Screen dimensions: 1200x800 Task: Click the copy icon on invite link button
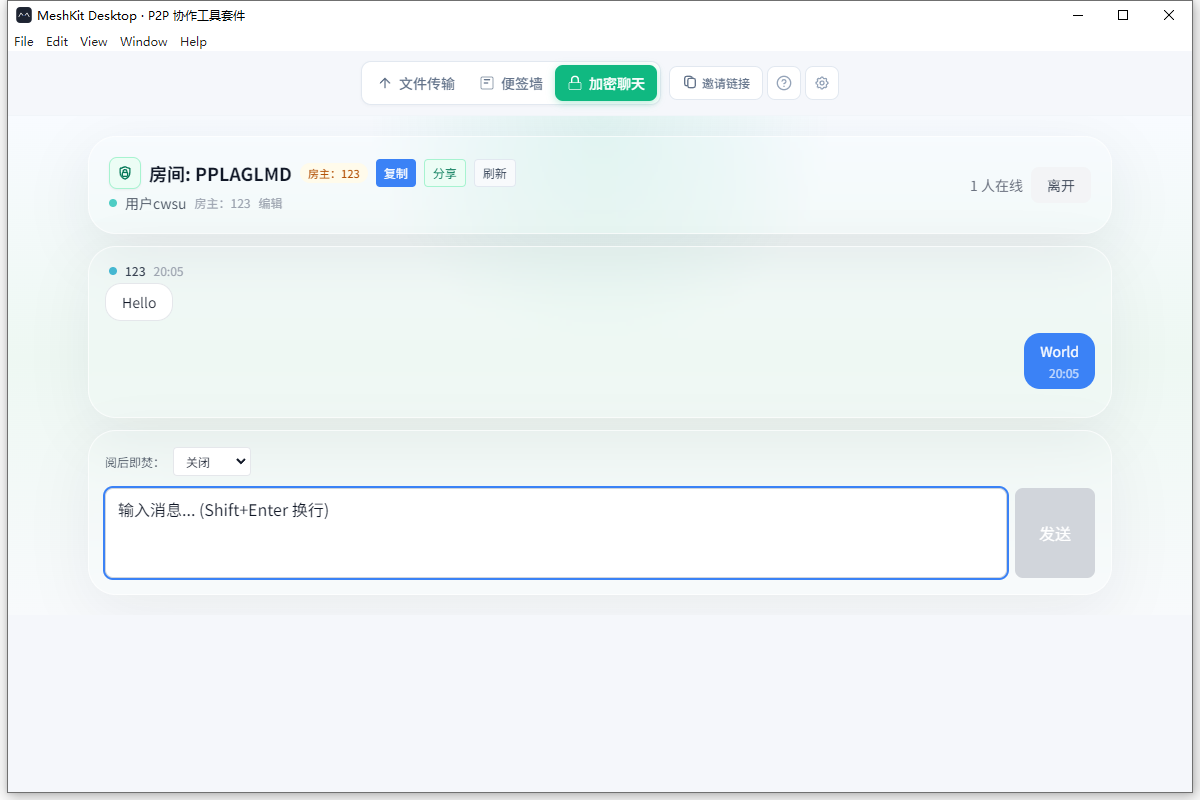pyautogui.click(x=689, y=83)
